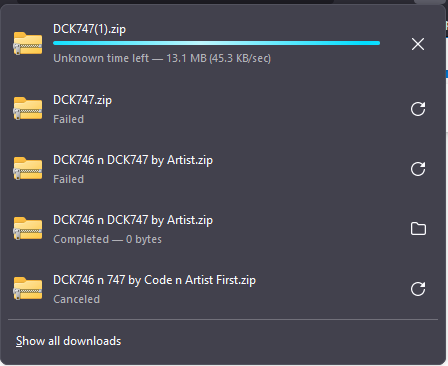This screenshot has height=366, width=448.
Task: Select DCK746 n 747 by Code n Artist First.zip
Action: 154,280
